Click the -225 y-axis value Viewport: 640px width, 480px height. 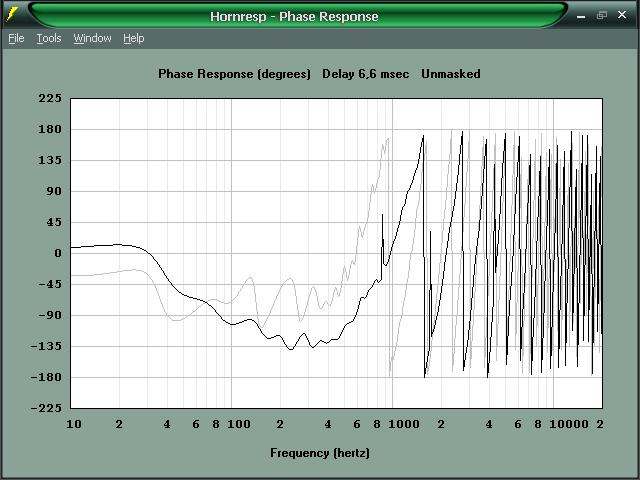(46, 408)
